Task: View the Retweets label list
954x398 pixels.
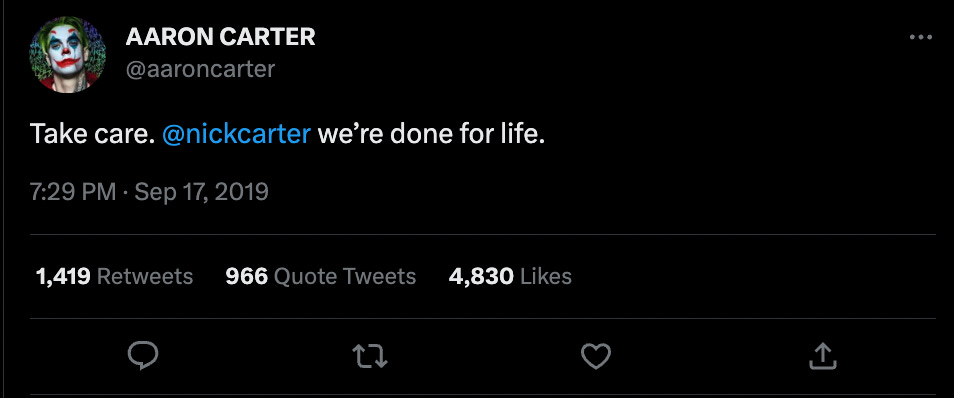Action: coord(145,277)
